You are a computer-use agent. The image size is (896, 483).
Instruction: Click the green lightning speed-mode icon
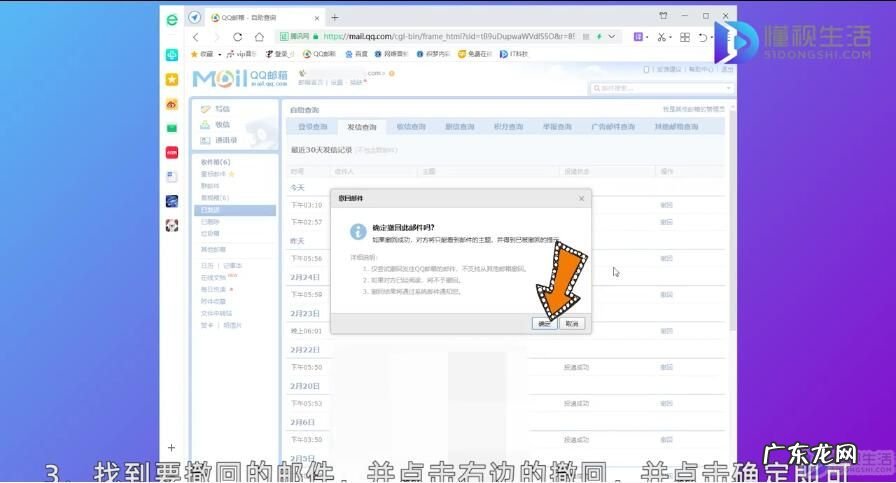click(x=599, y=37)
